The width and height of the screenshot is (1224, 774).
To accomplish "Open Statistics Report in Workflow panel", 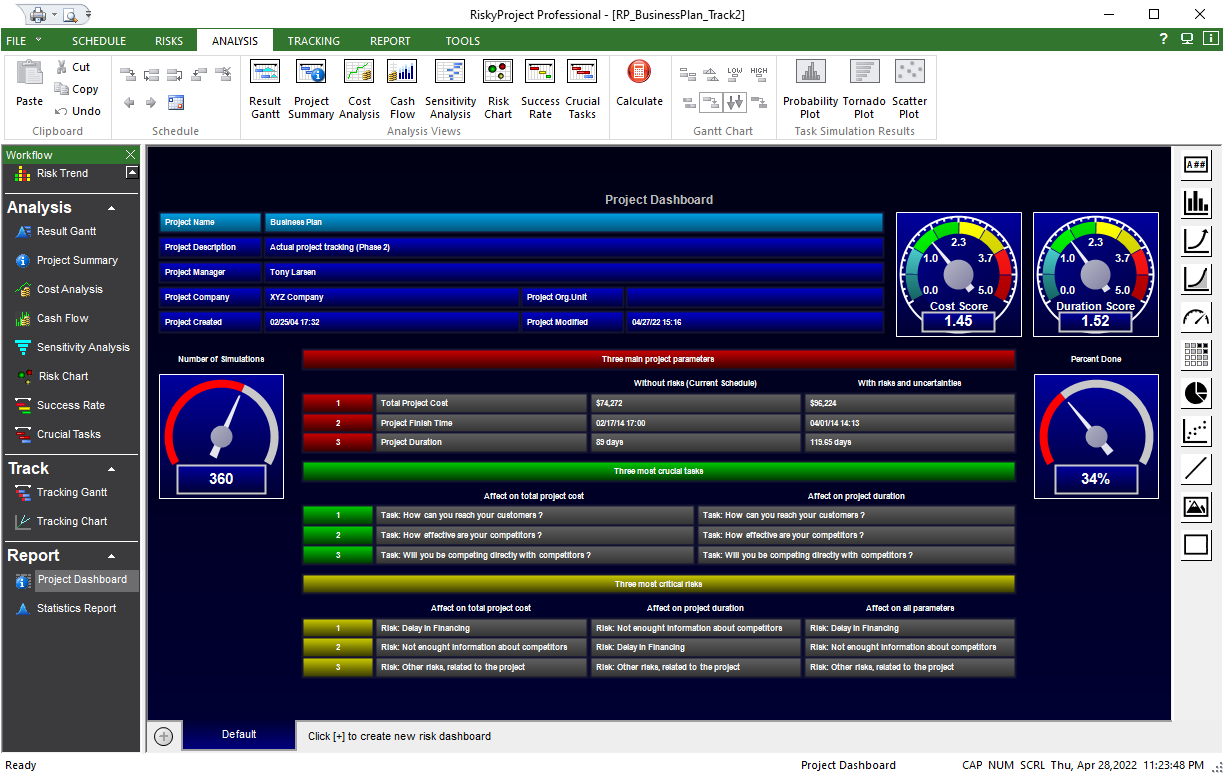I will click(x=76, y=608).
